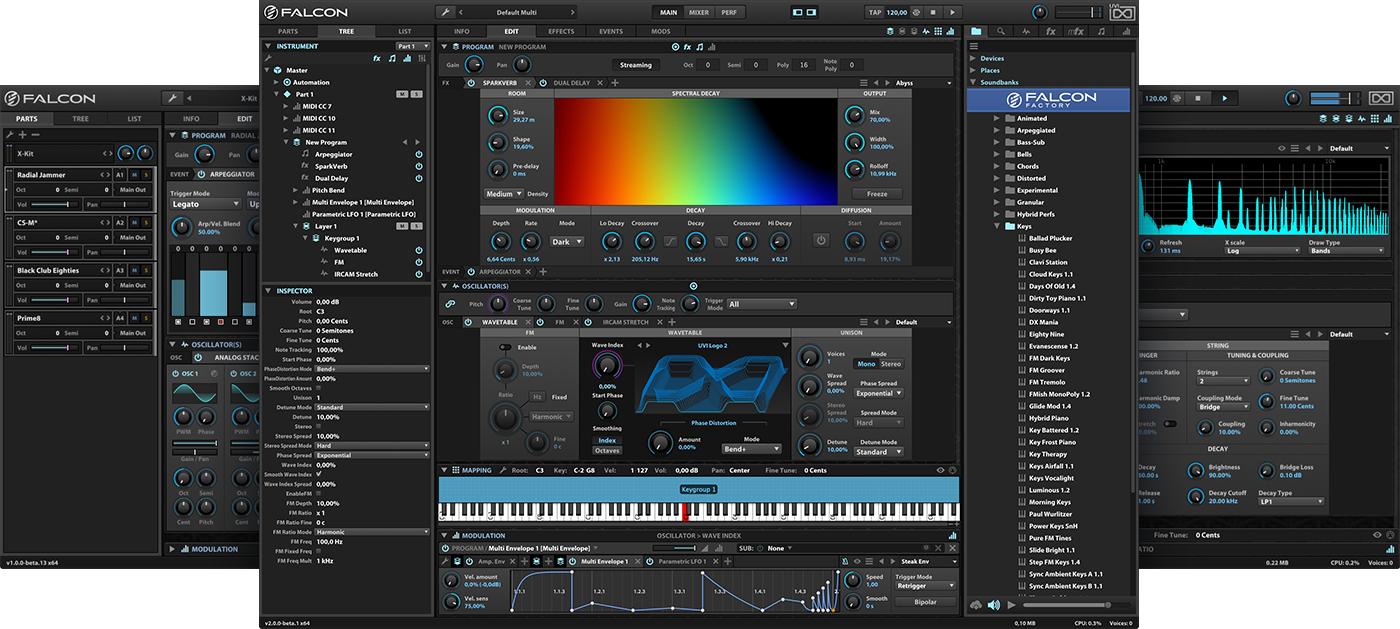Click the link chain icon in Oscillator section

click(450, 304)
